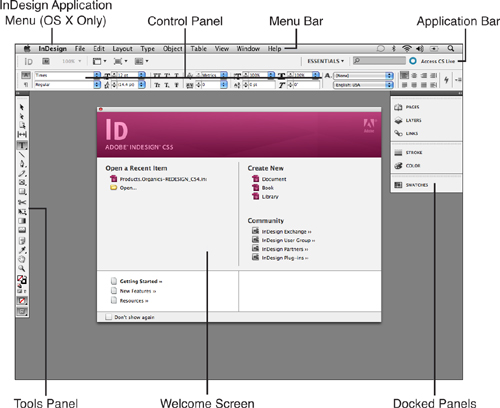The image size is (500, 408).
Task: Click the InDesign ID application bar icon
Action: (29, 61)
